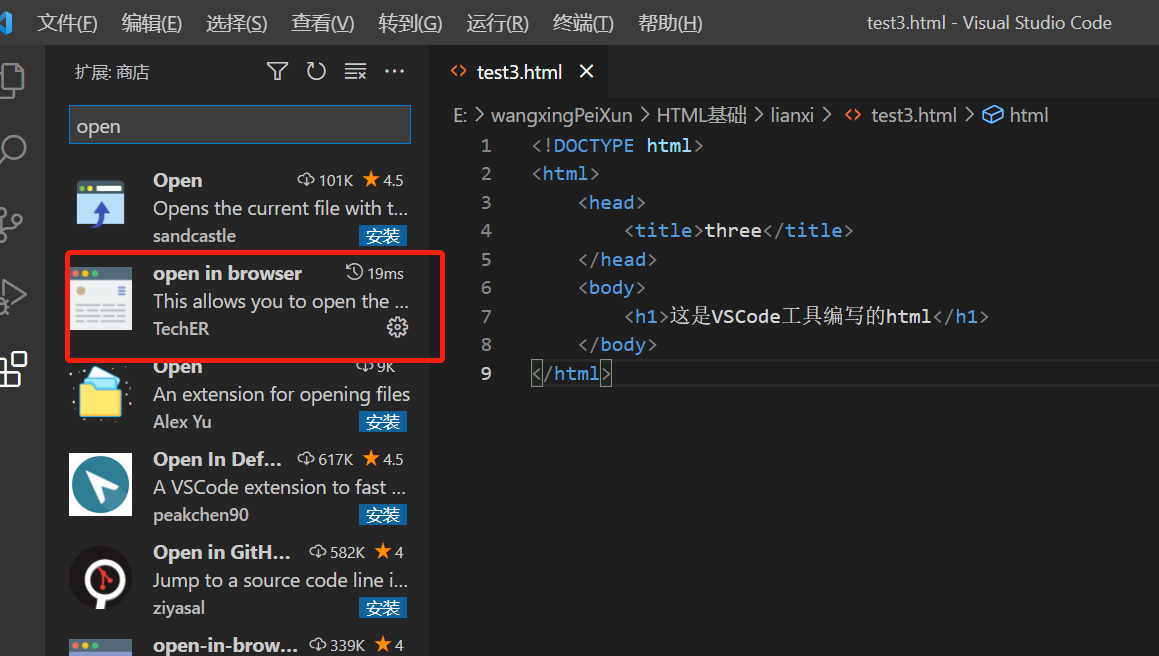
Task: Open the 运行(R) menu
Action: pyautogui.click(x=497, y=24)
